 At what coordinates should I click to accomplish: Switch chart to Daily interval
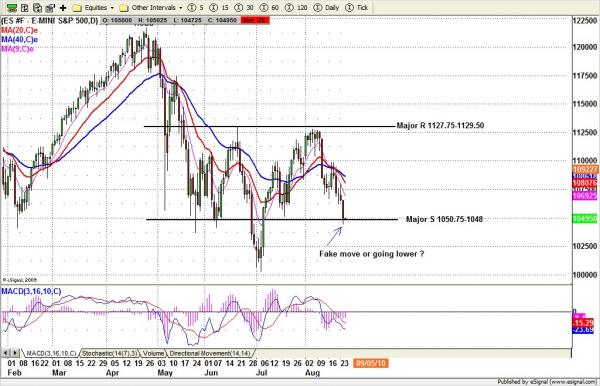(326, 8)
